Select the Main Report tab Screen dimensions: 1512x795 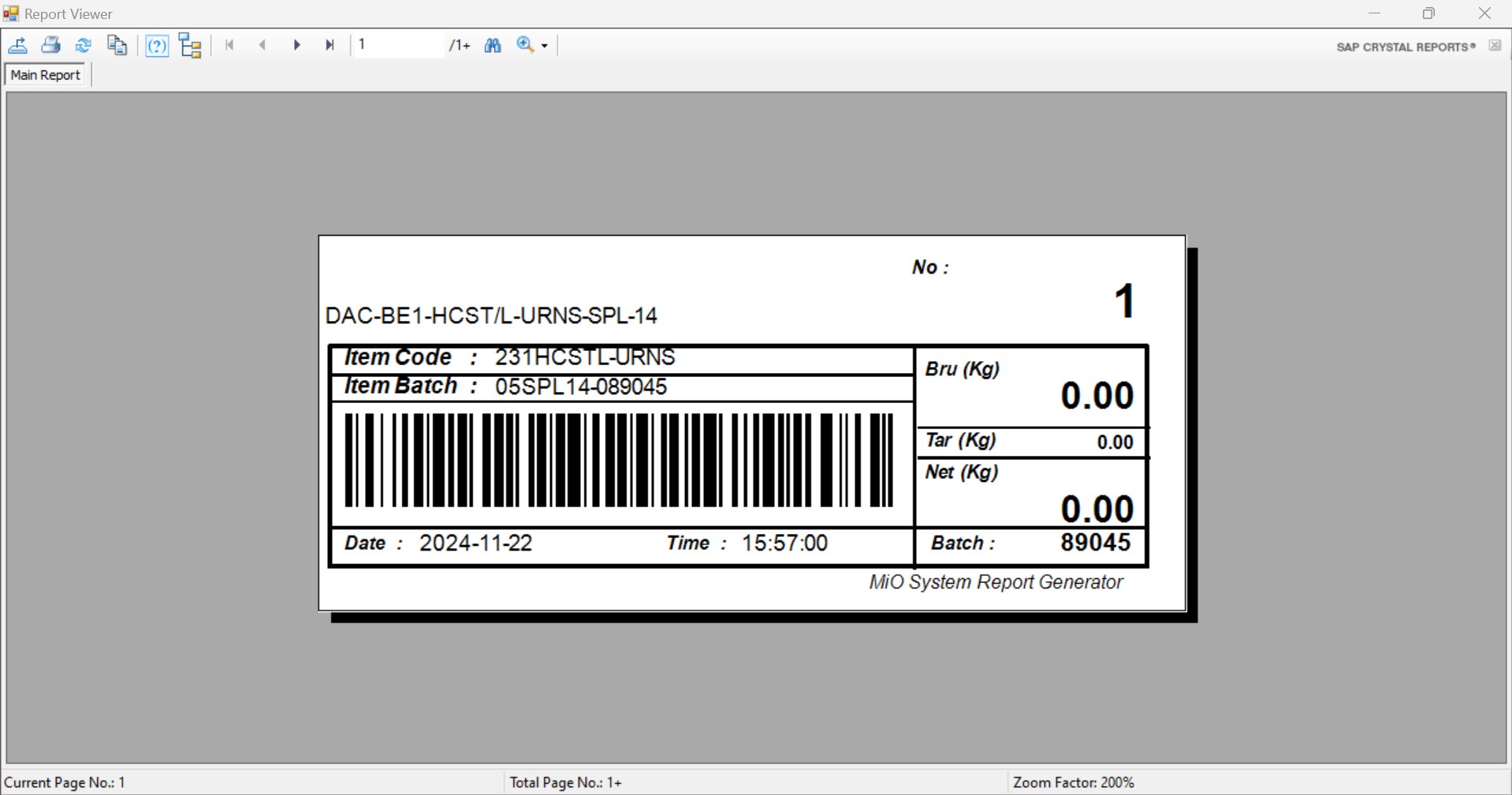click(x=45, y=75)
